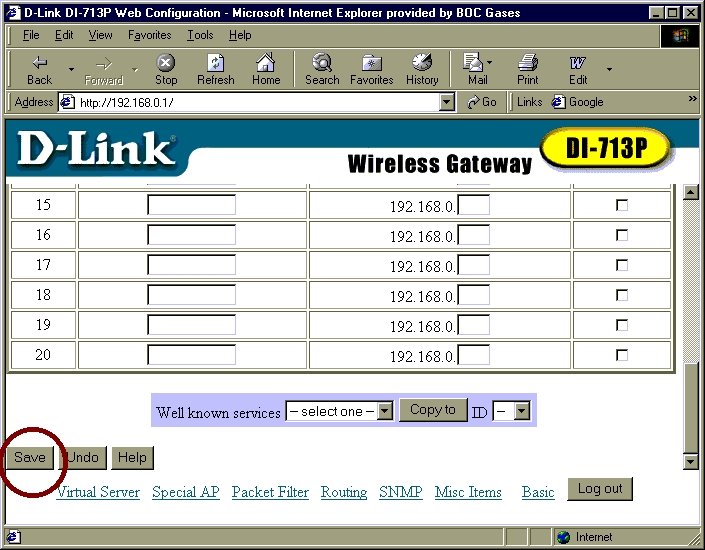This screenshot has width=705, height=550.
Task: Click the server IP field for row 18
Action: tap(473, 295)
